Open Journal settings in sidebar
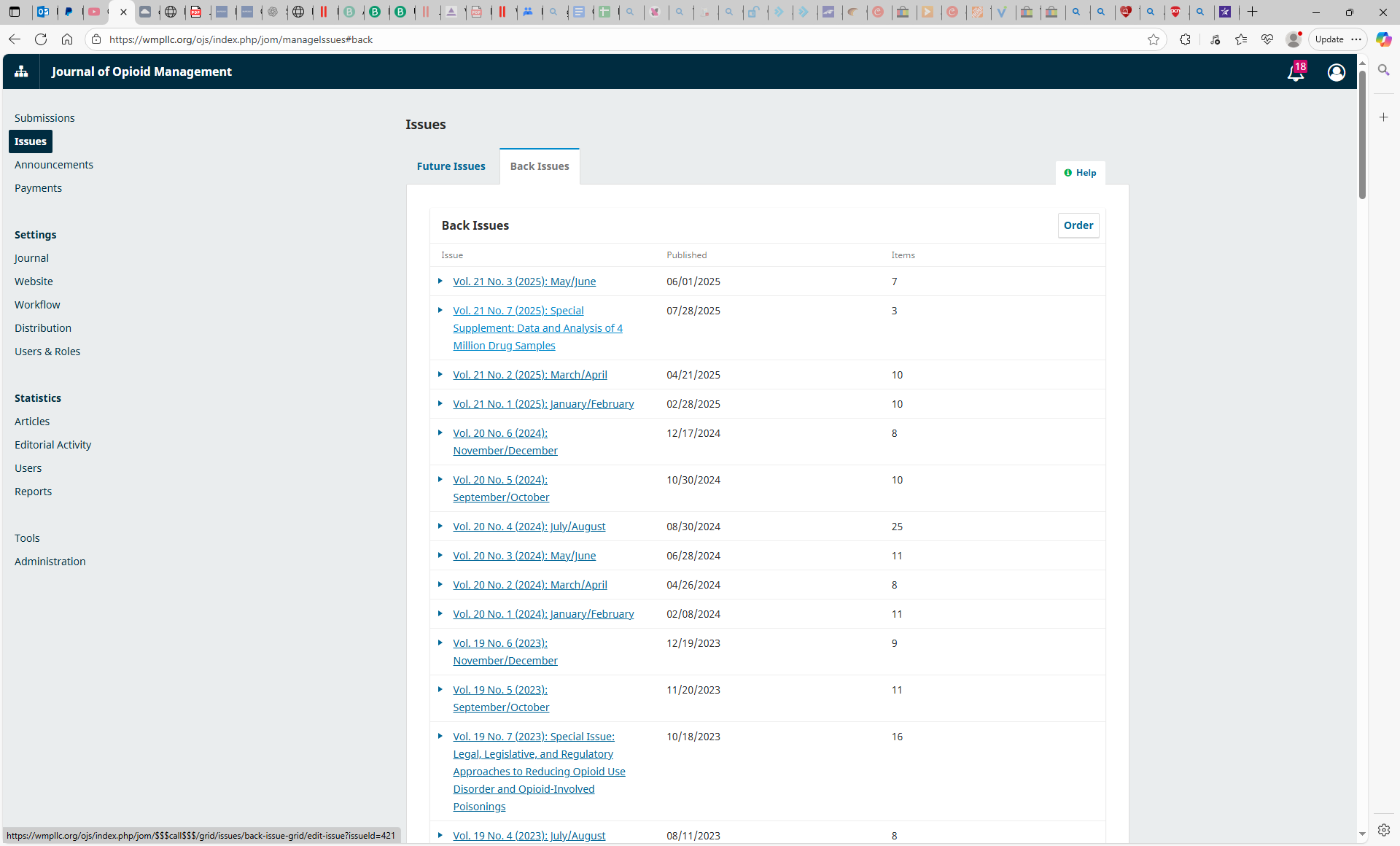This screenshot has width=1400, height=846. [x=31, y=258]
